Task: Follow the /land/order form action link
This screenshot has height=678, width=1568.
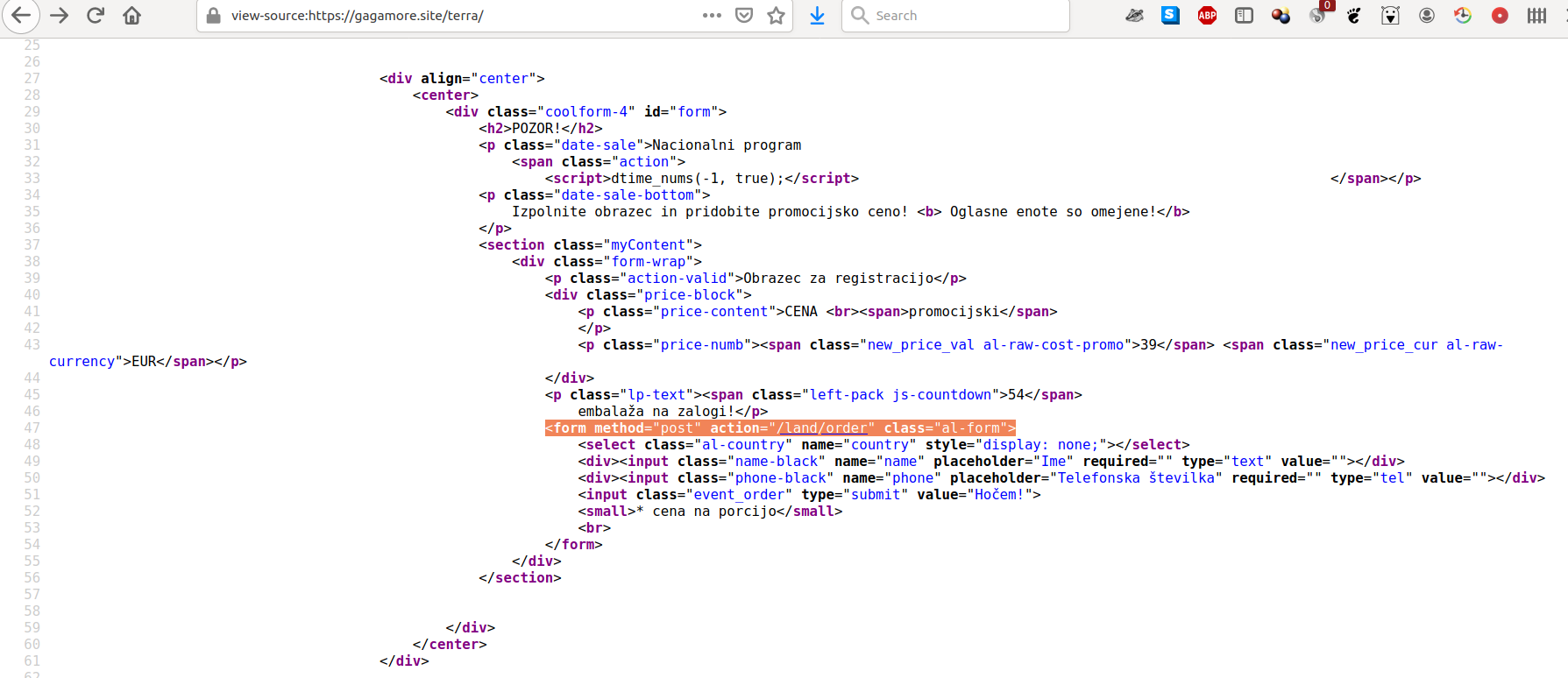Action: (x=822, y=428)
